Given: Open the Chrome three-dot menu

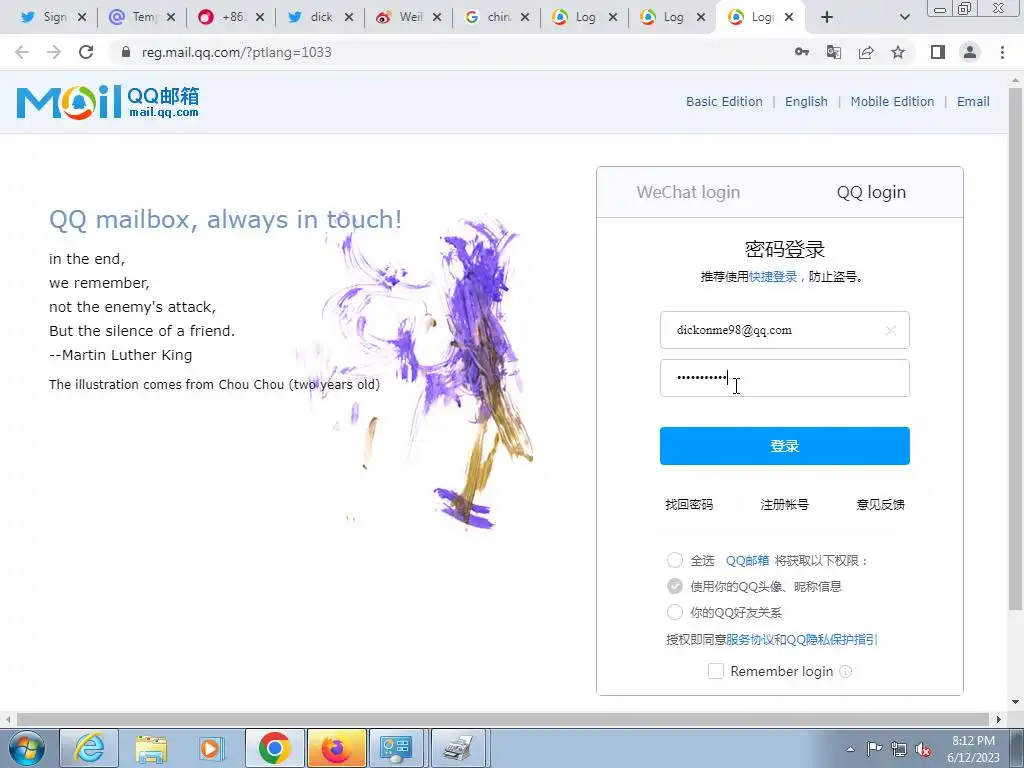Looking at the screenshot, I should click(x=1002, y=52).
